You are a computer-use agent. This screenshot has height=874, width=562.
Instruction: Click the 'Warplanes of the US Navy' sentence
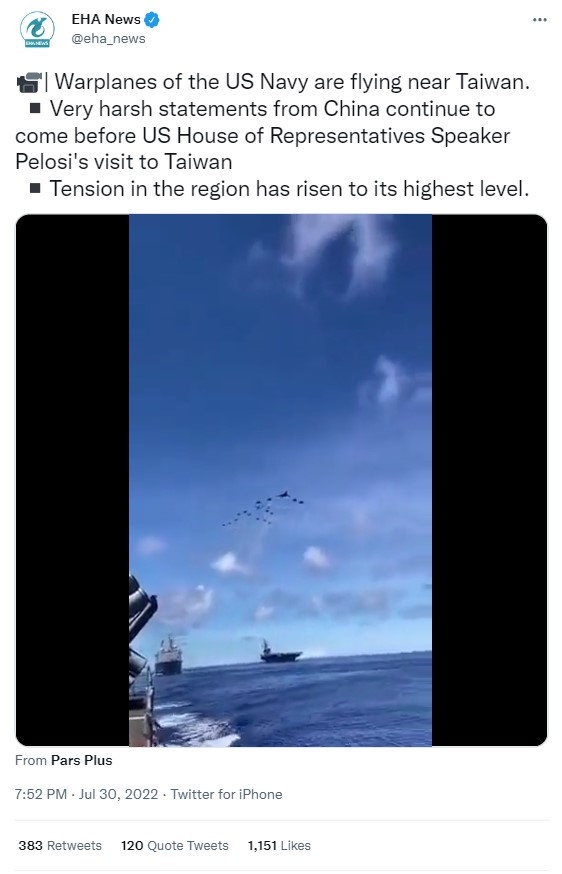292,82
